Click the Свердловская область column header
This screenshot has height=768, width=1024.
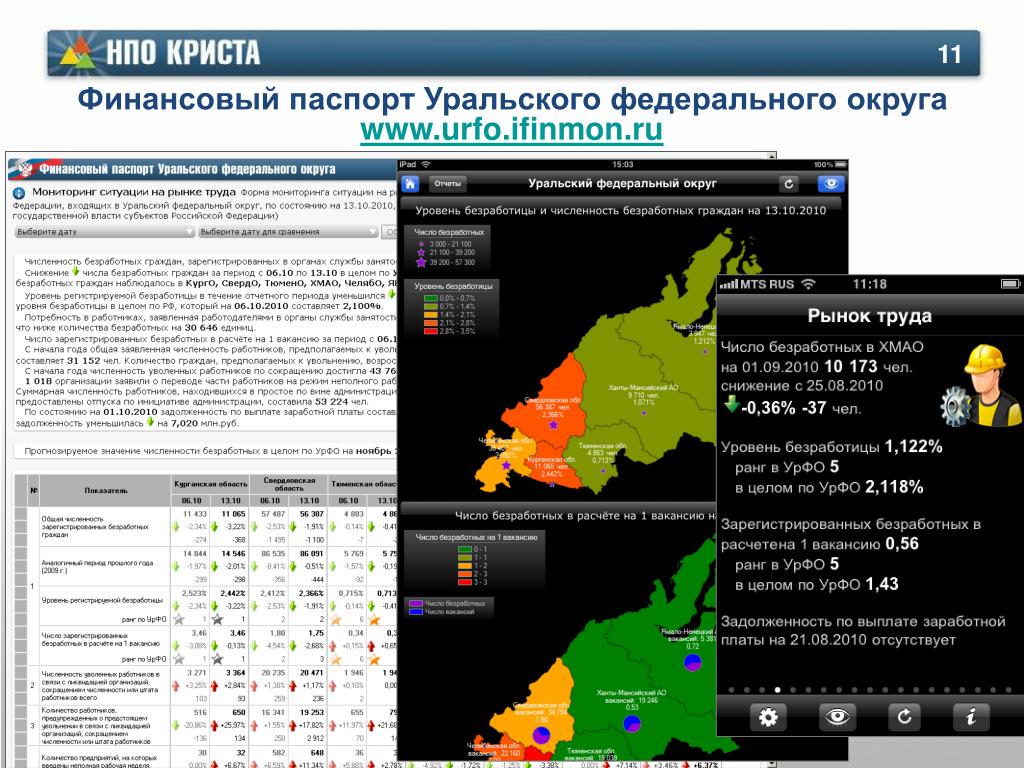coord(289,485)
